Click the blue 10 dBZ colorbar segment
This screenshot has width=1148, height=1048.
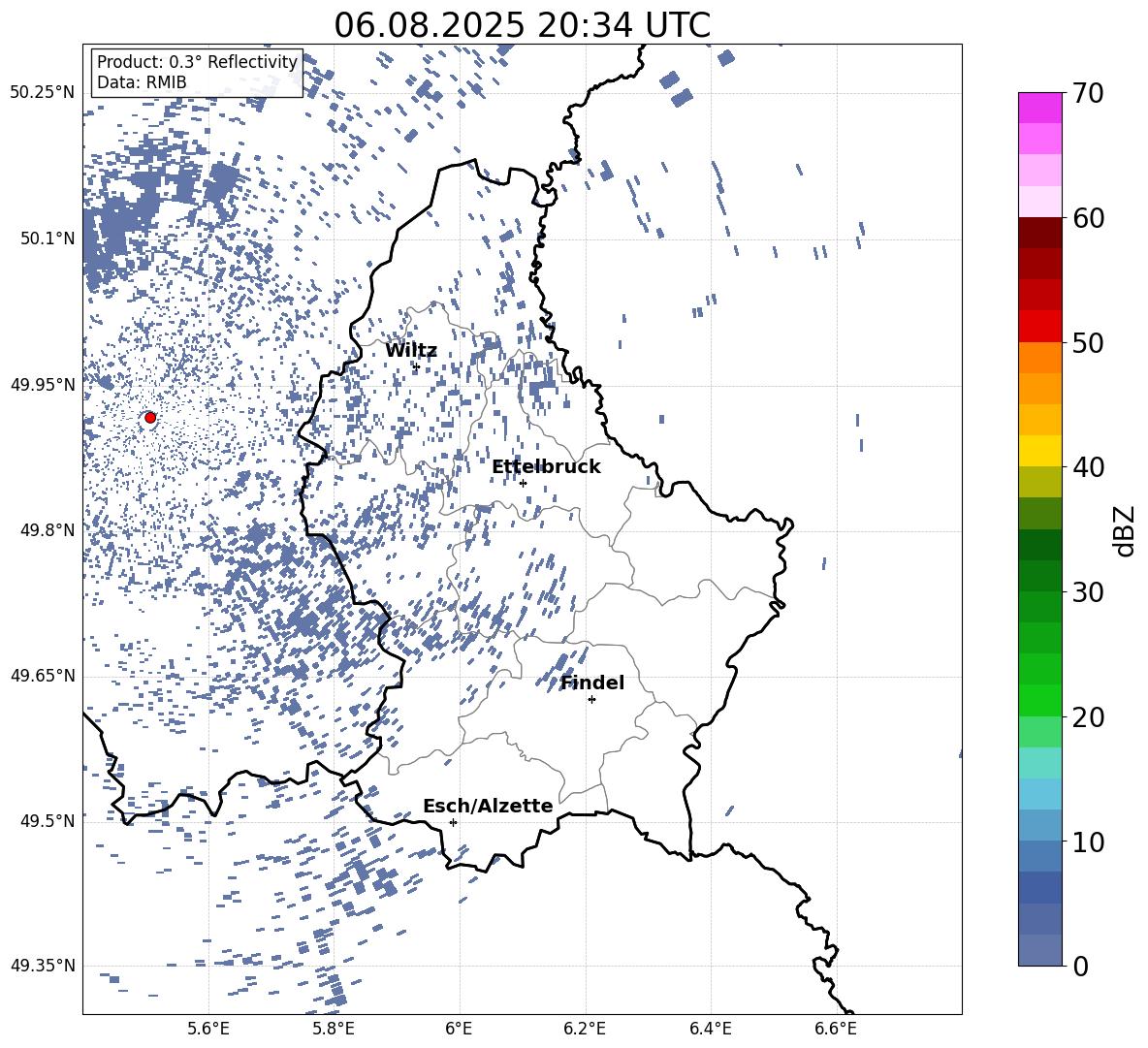tap(1039, 825)
